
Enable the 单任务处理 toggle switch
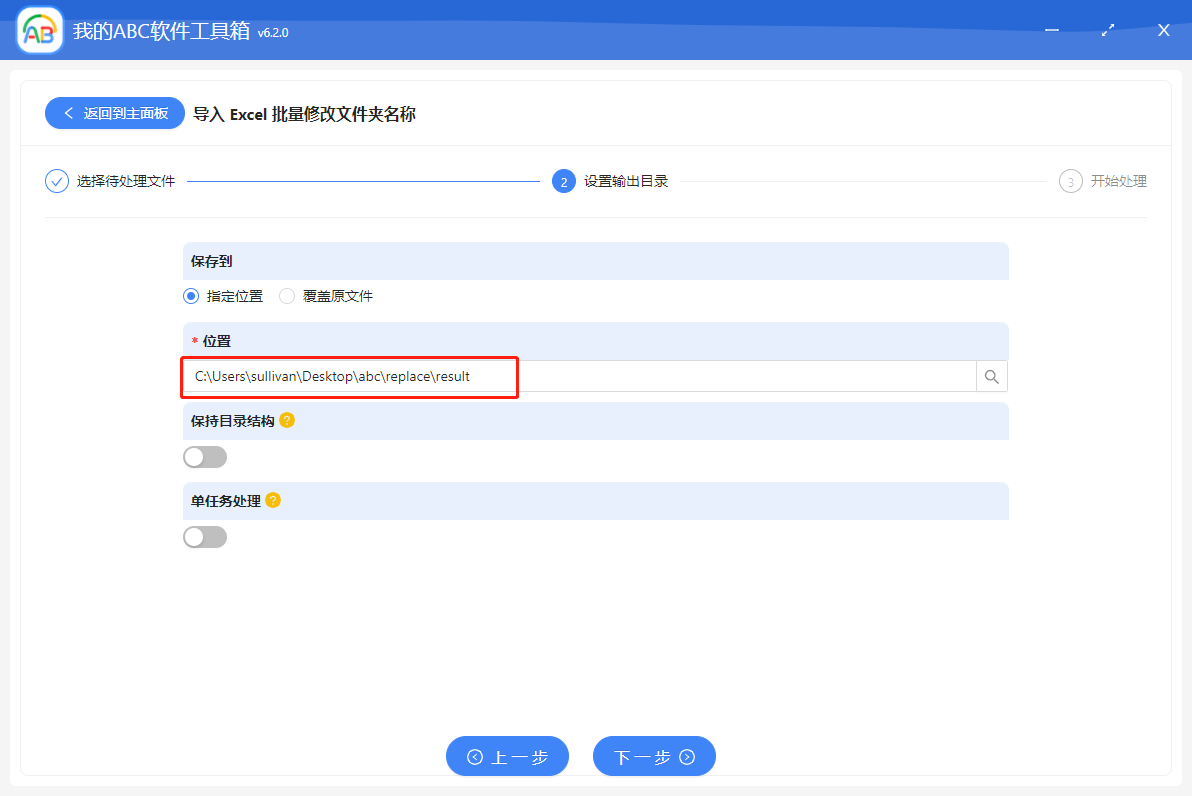click(204, 536)
